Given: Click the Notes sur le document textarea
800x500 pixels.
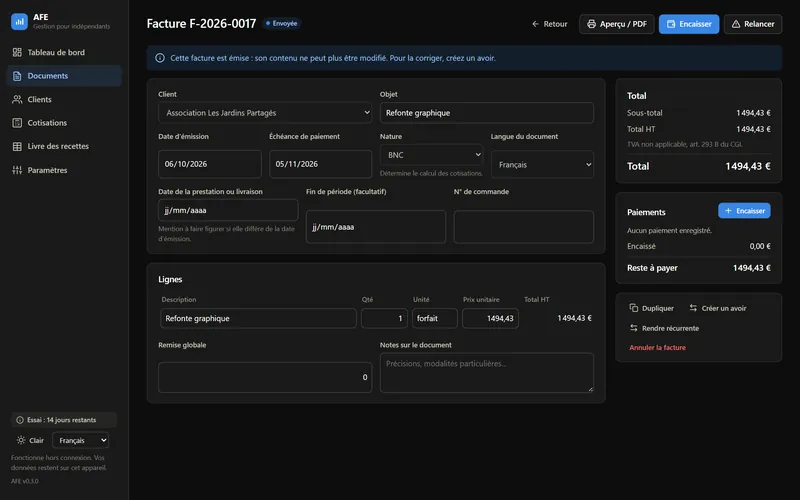Looking at the screenshot, I should pyautogui.click(x=487, y=372).
